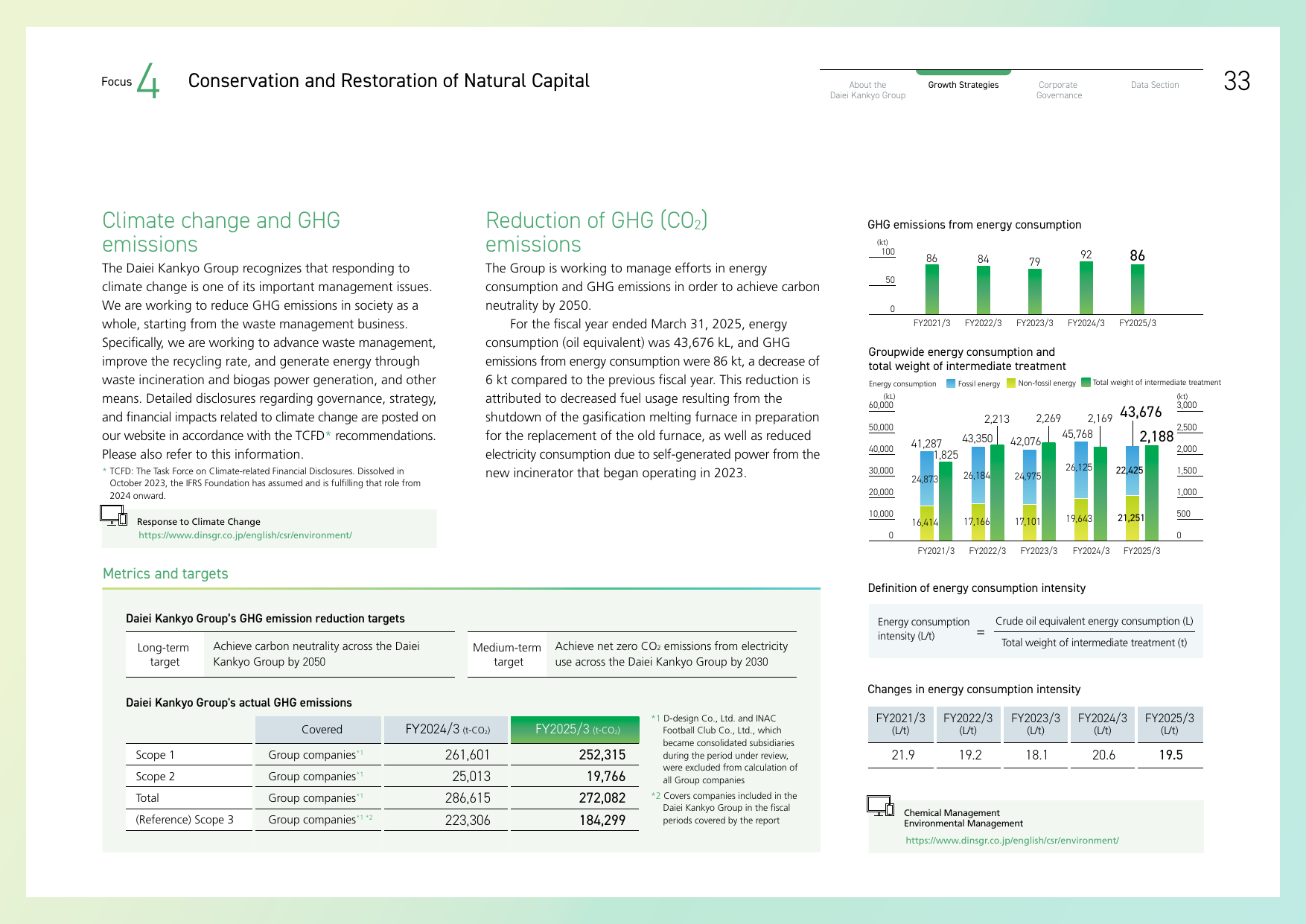Open the environment URL under Response to Climate Change

point(245,535)
